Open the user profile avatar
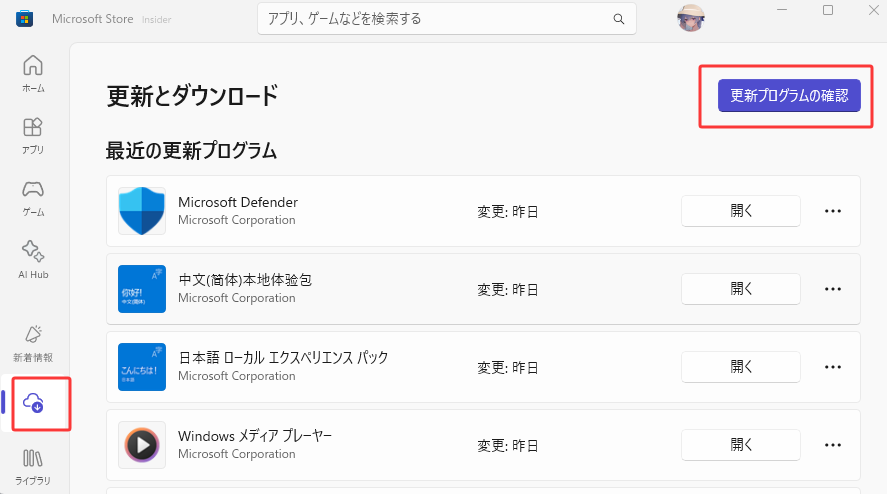 click(x=691, y=19)
